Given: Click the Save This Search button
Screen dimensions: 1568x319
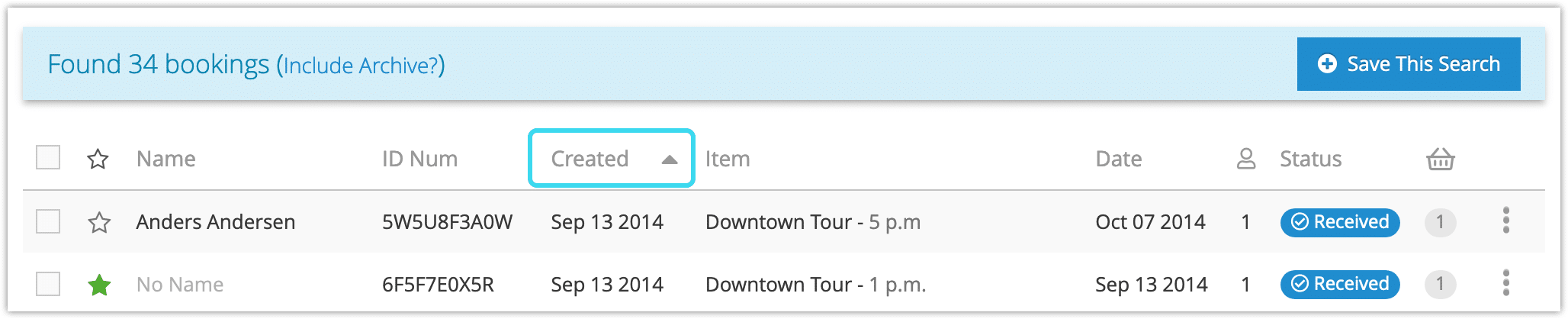Looking at the screenshot, I should pyautogui.click(x=1409, y=64).
